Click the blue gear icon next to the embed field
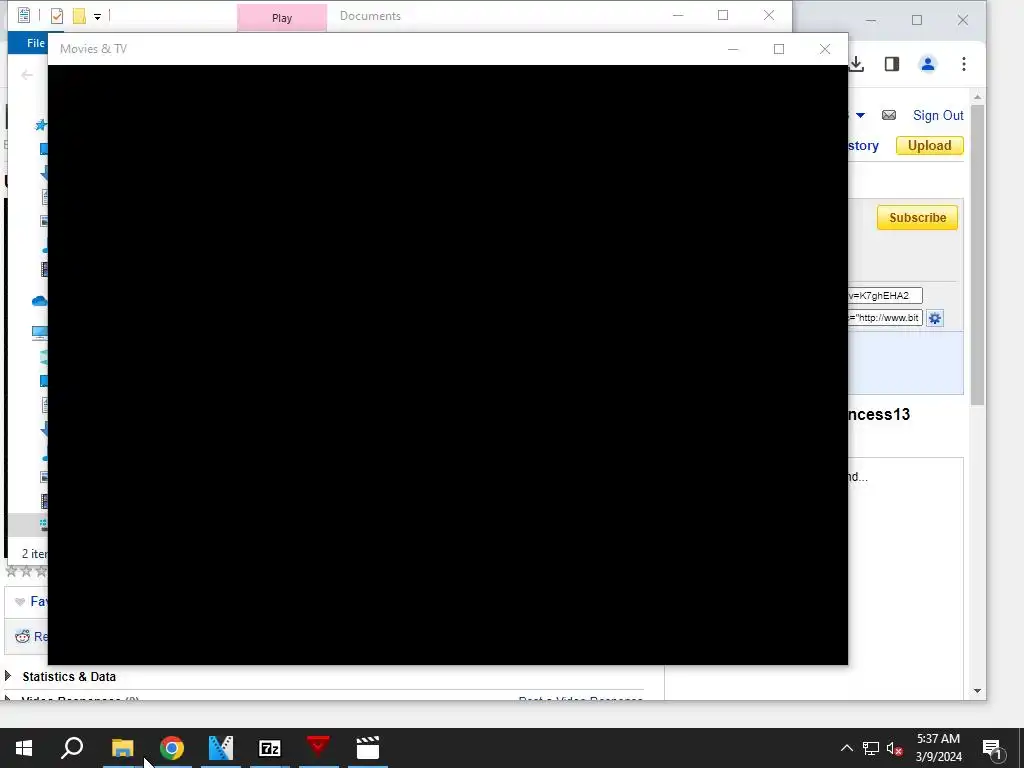The height and width of the screenshot is (768, 1024). [935, 318]
